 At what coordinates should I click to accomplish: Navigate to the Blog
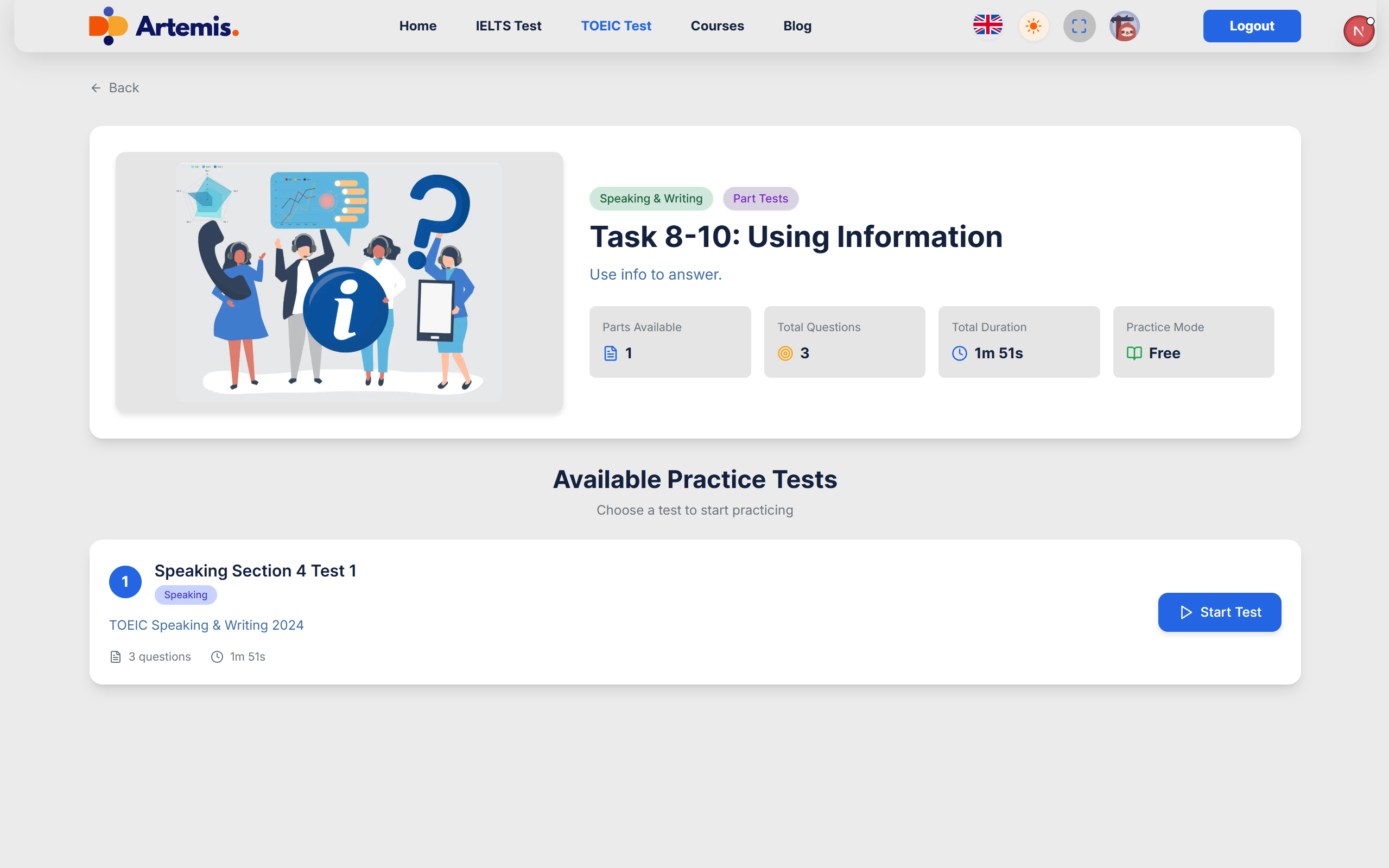pyautogui.click(x=797, y=26)
